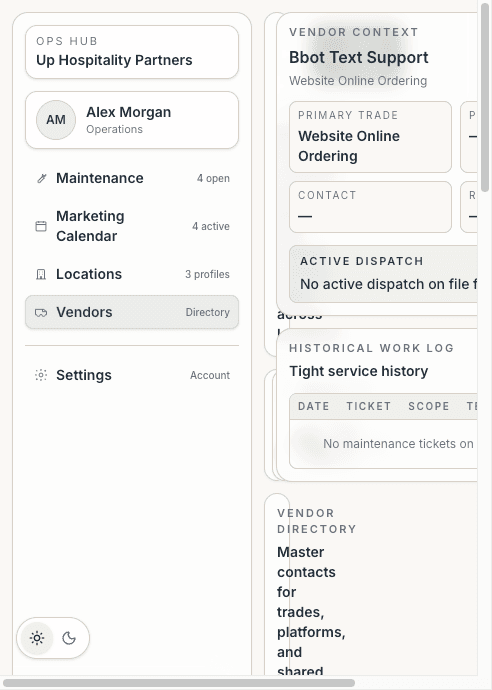Click the Contact card

(371, 207)
